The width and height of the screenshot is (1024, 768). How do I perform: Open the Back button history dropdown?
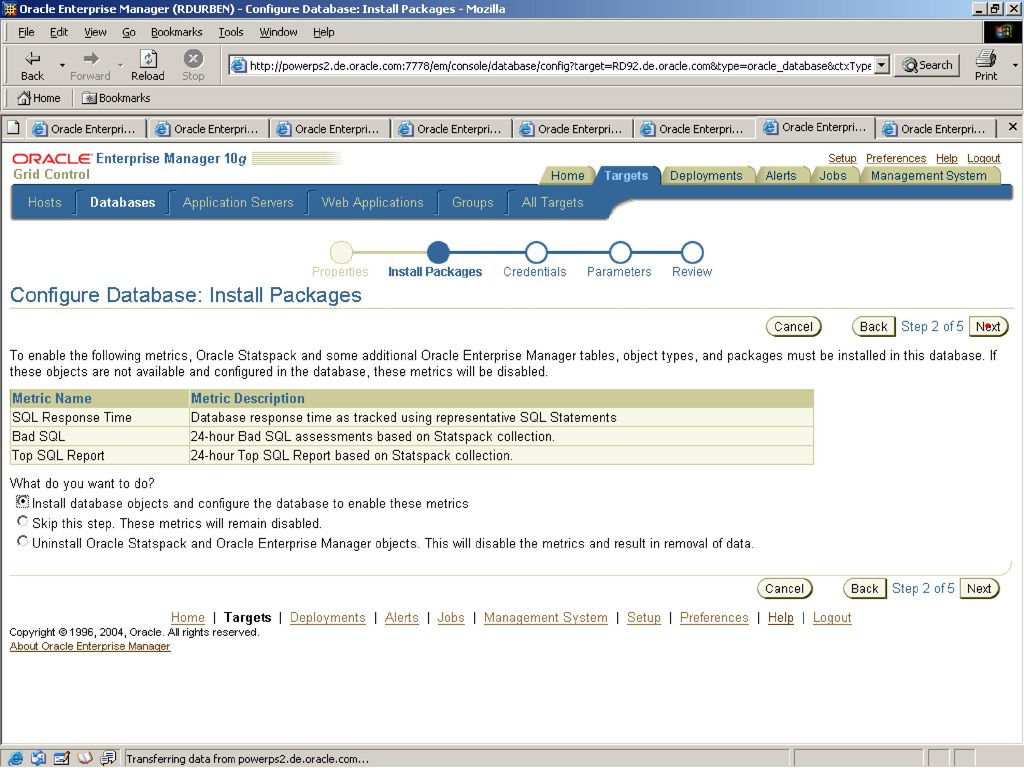[x=62, y=65]
